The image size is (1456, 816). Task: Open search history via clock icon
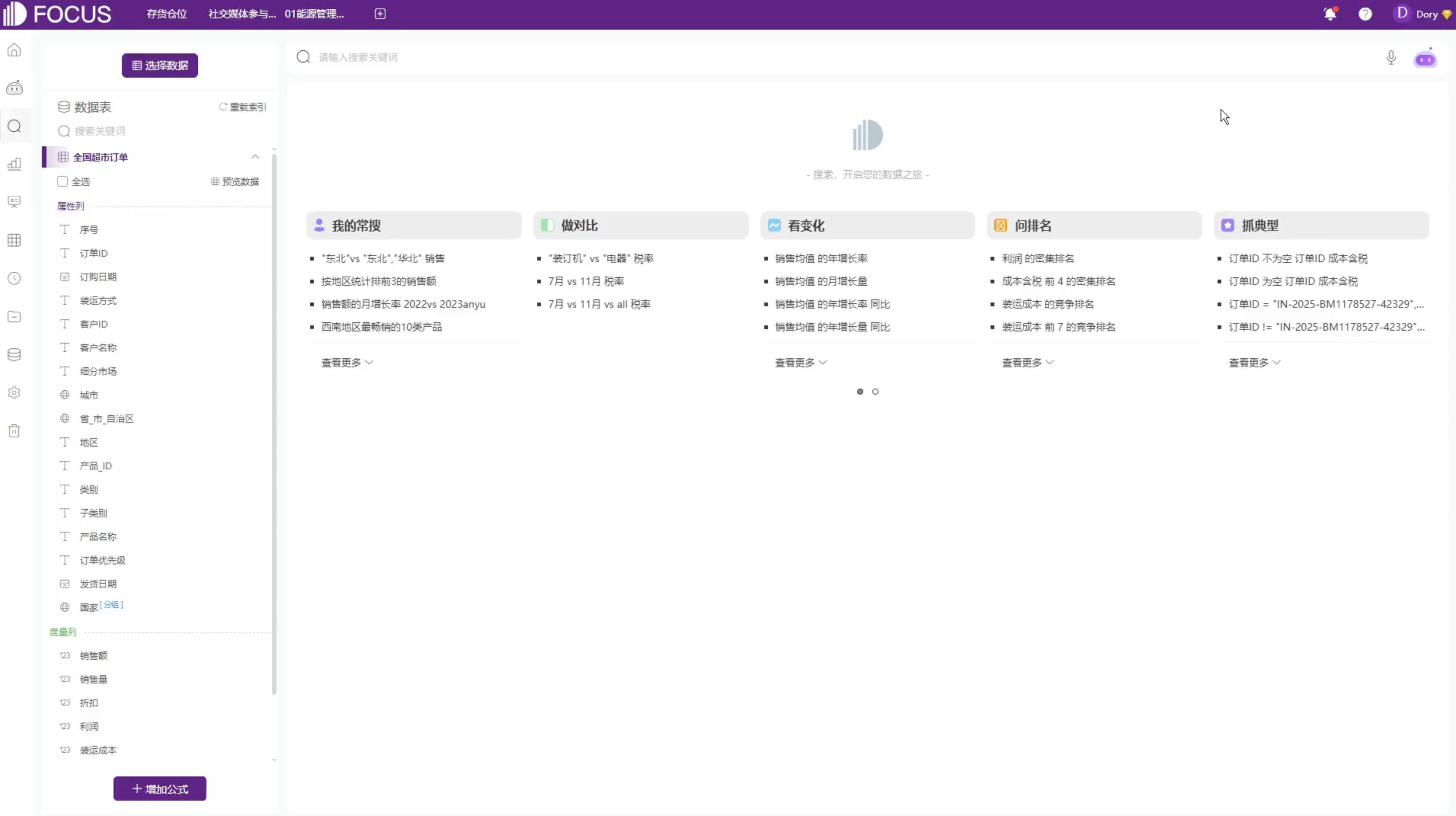tap(14, 278)
